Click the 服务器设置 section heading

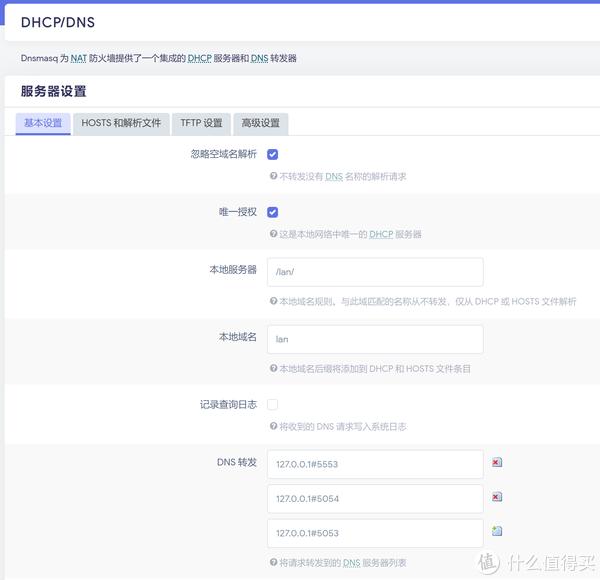pos(54,91)
